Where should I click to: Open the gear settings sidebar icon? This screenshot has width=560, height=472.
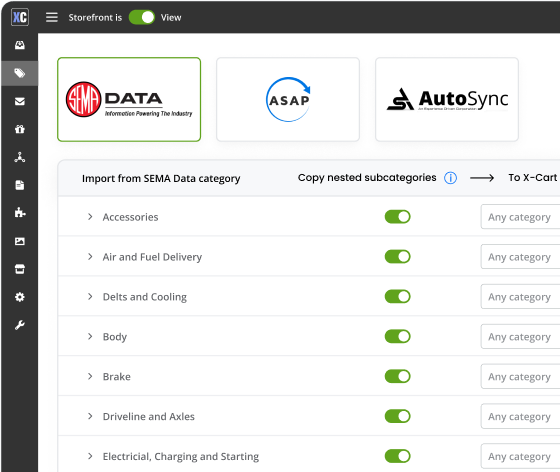(x=20, y=297)
